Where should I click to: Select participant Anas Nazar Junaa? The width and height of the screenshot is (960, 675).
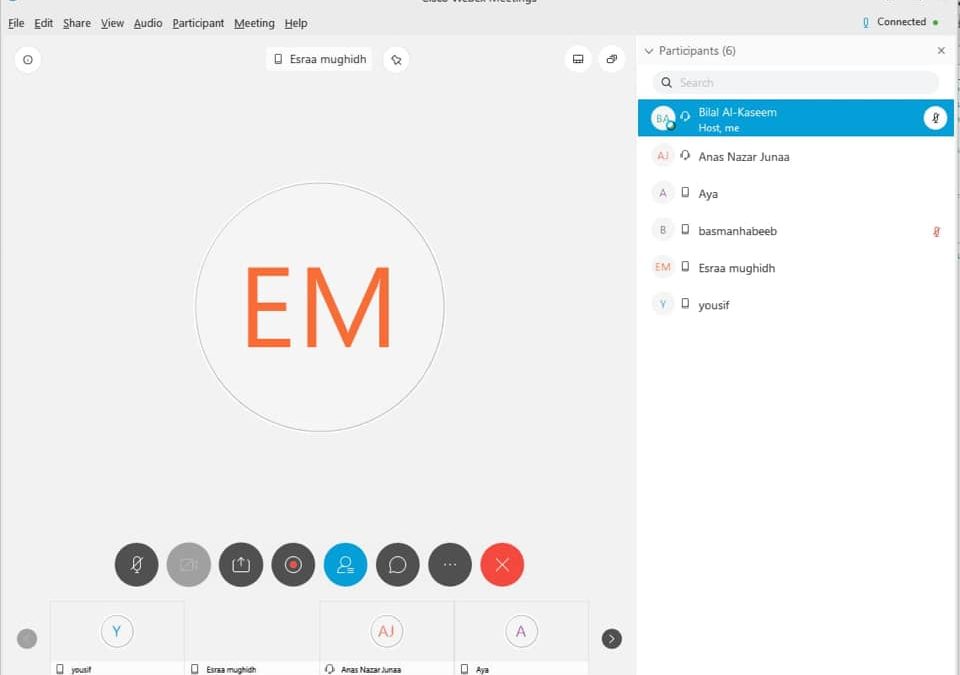[x=743, y=157]
